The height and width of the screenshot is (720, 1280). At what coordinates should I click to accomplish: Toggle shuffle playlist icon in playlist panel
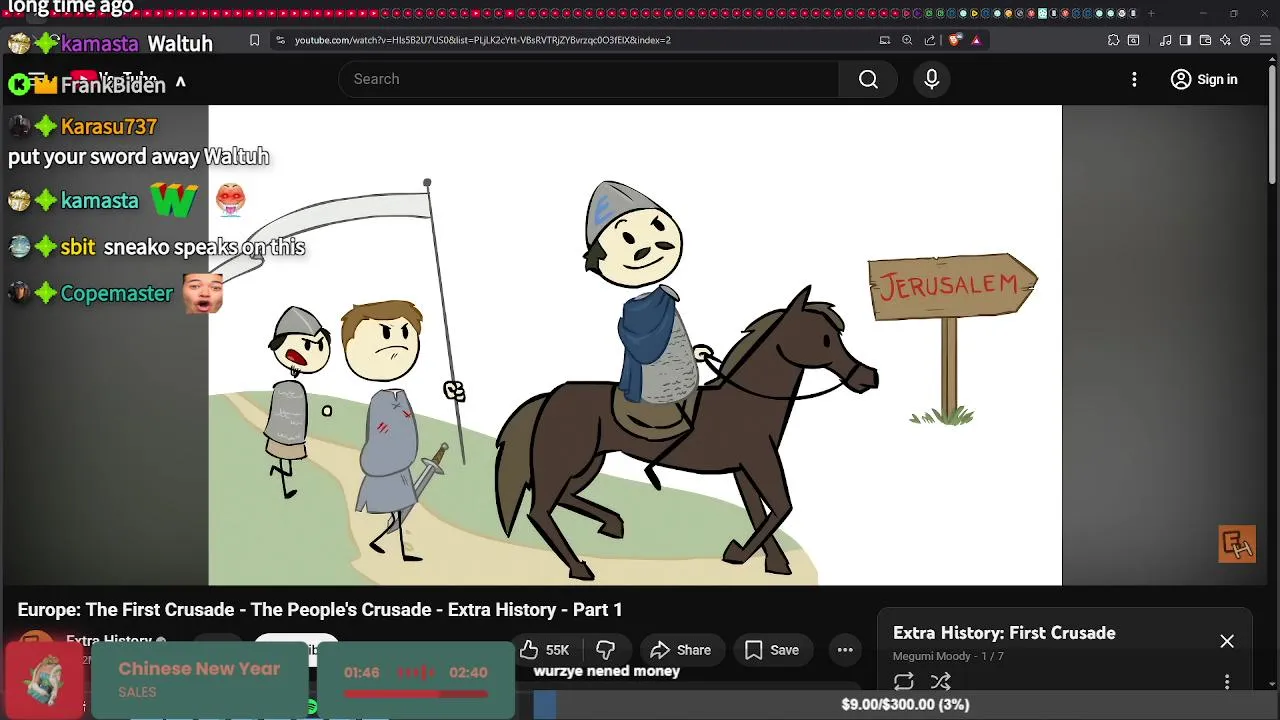point(941,682)
